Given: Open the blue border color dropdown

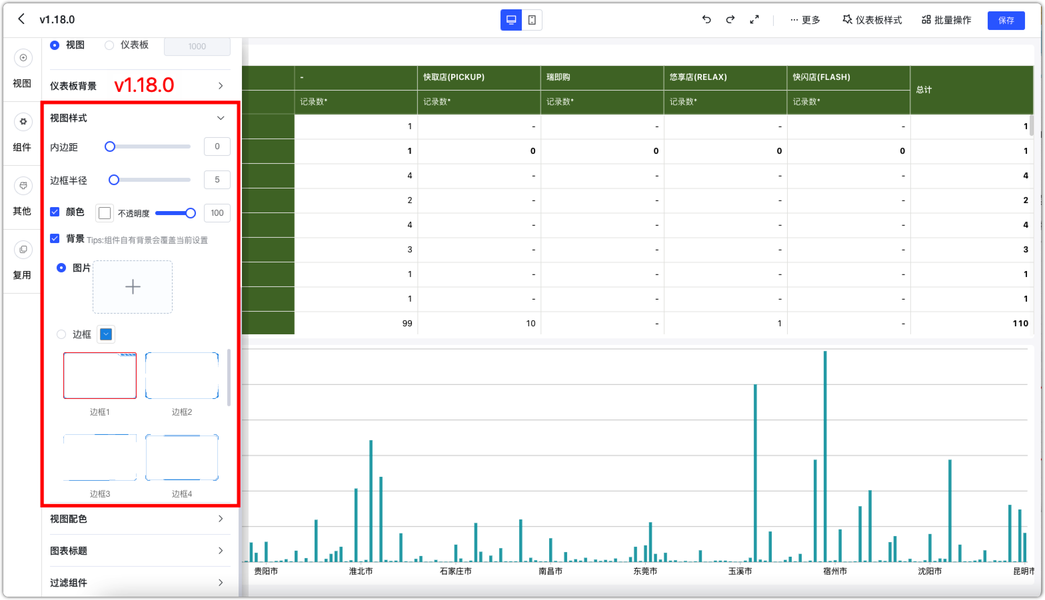Looking at the screenshot, I should pyautogui.click(x=106, y=335).
